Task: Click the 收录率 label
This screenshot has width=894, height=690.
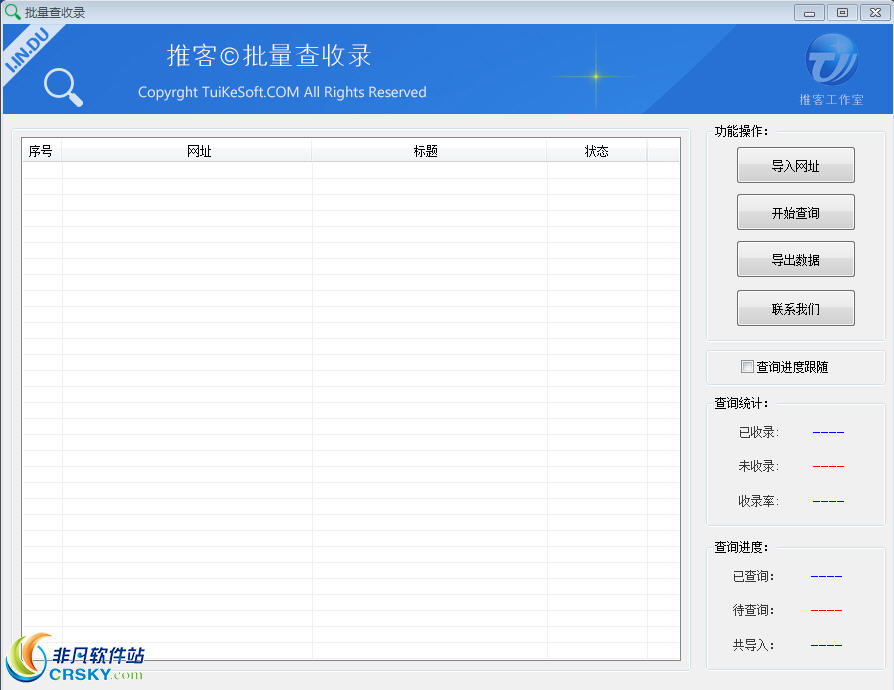Action: coord(758,501)
